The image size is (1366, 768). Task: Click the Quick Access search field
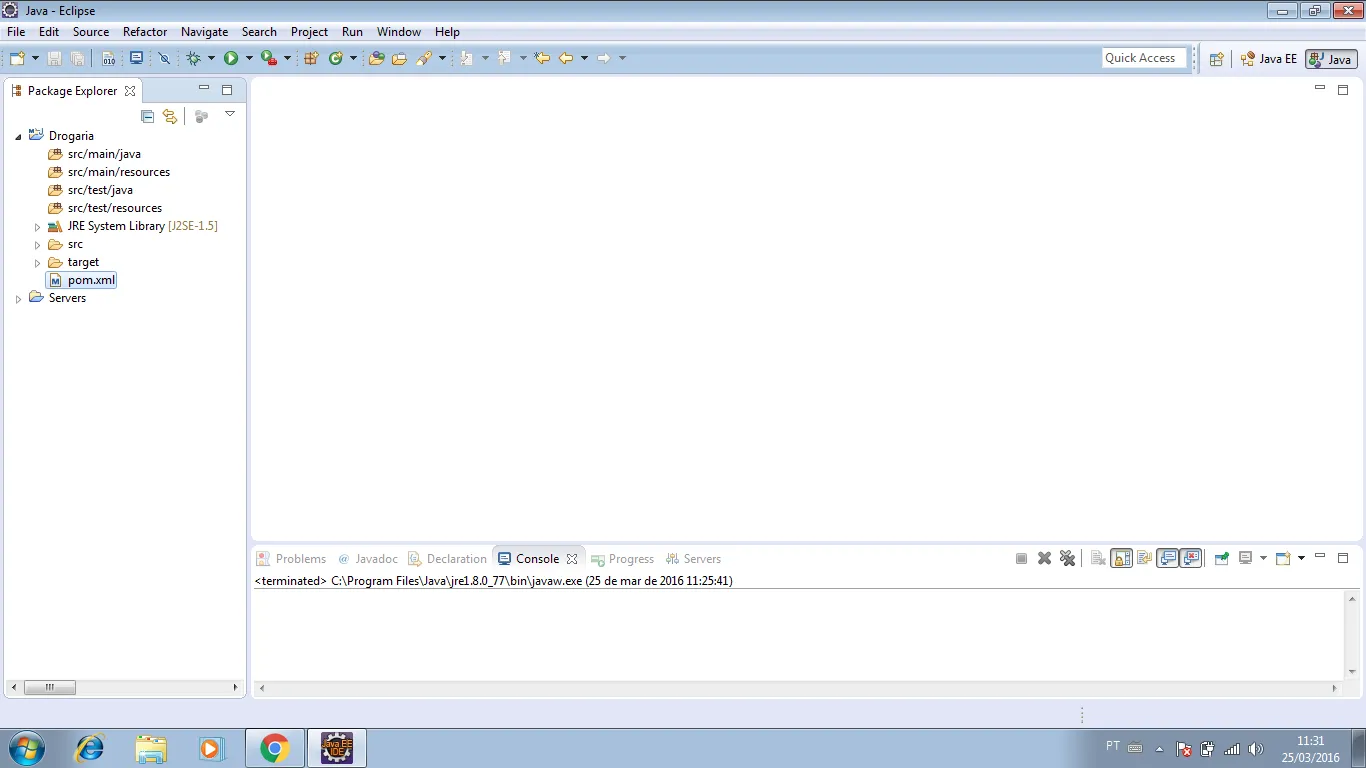tap(1144, 58)
